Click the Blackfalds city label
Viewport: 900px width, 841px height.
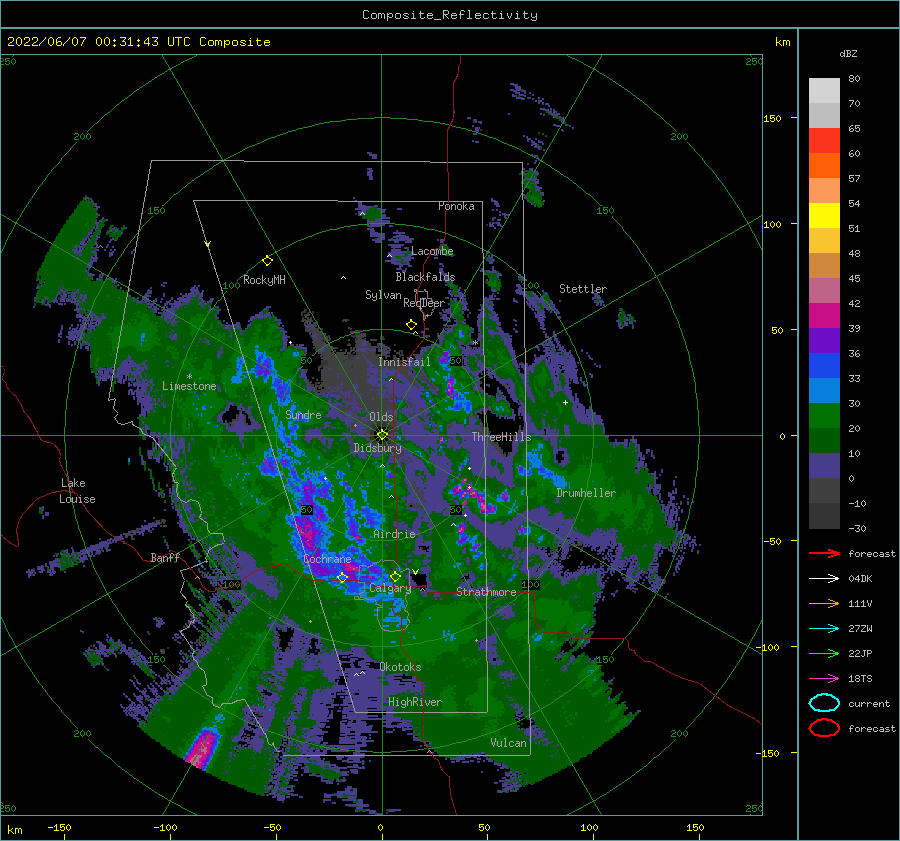point(425,277)
